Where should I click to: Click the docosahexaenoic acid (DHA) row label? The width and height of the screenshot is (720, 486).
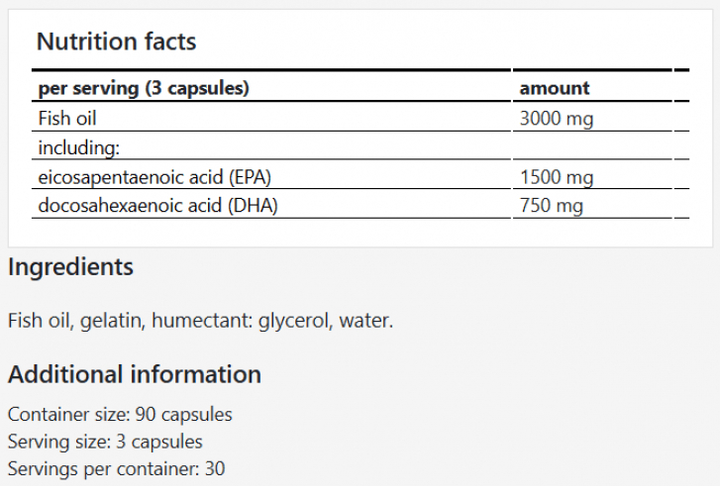(x=157, y=207)
